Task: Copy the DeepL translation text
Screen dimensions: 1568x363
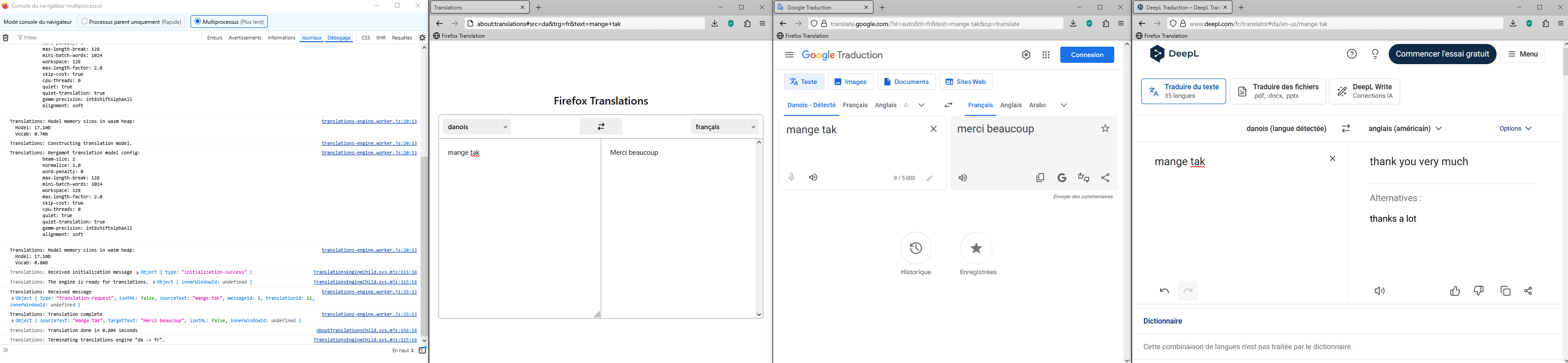Action: tap(1505, 291)
